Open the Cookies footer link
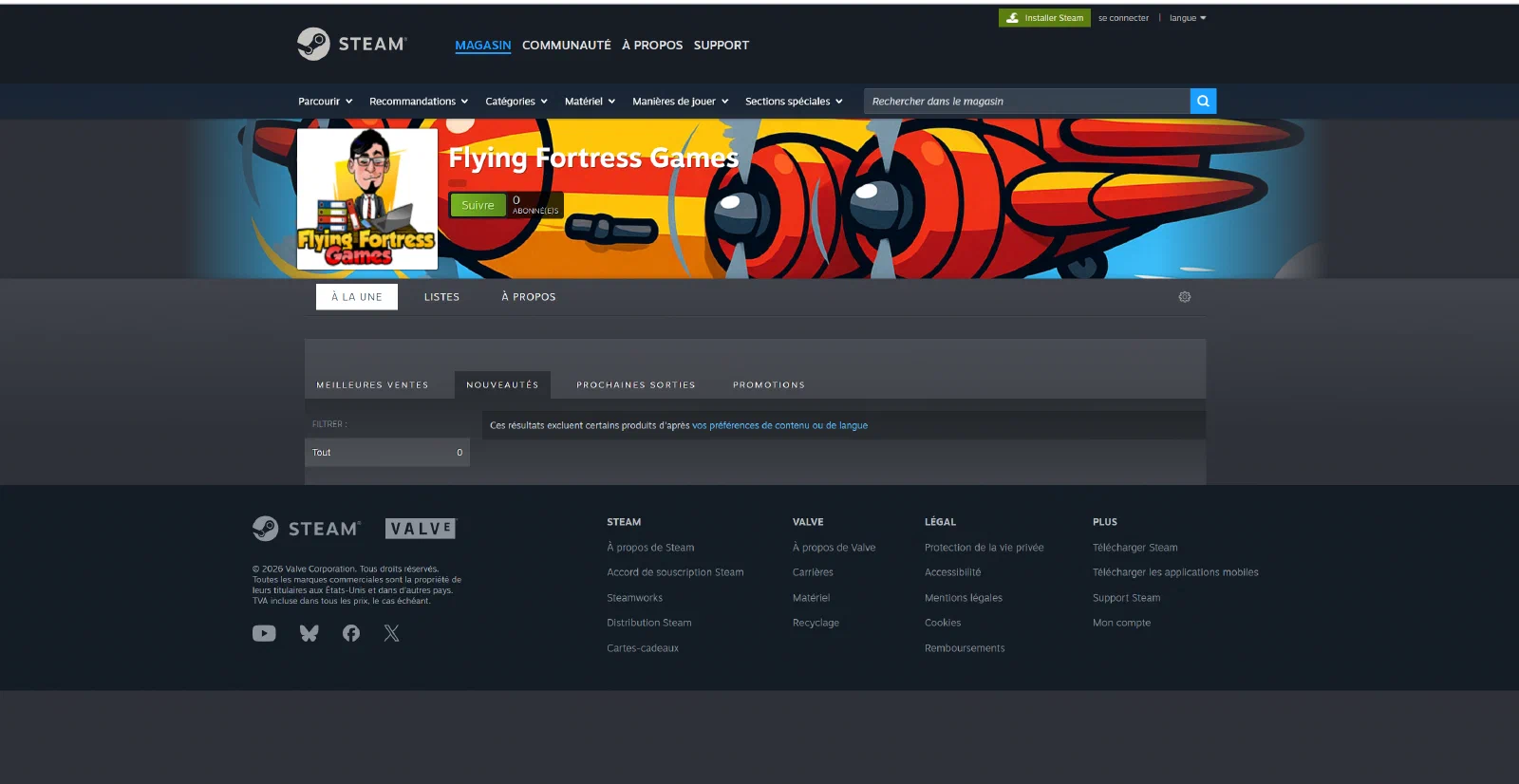The height and width of the screenshot is (784, 1519). 943,623
